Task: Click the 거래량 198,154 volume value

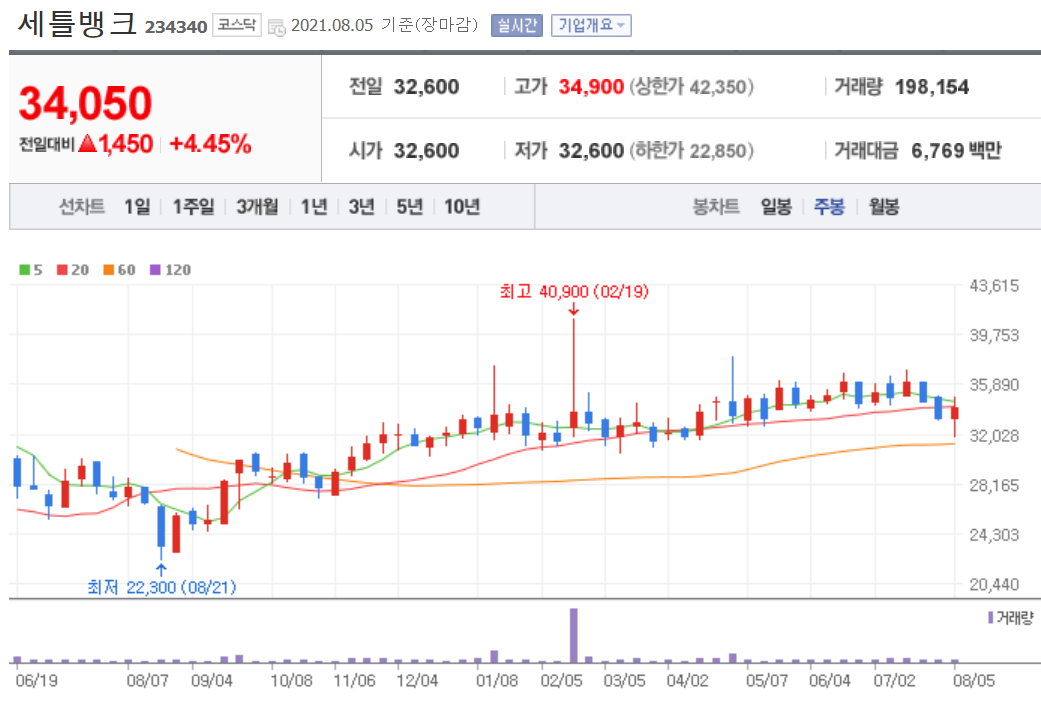Action: point(931,87)
